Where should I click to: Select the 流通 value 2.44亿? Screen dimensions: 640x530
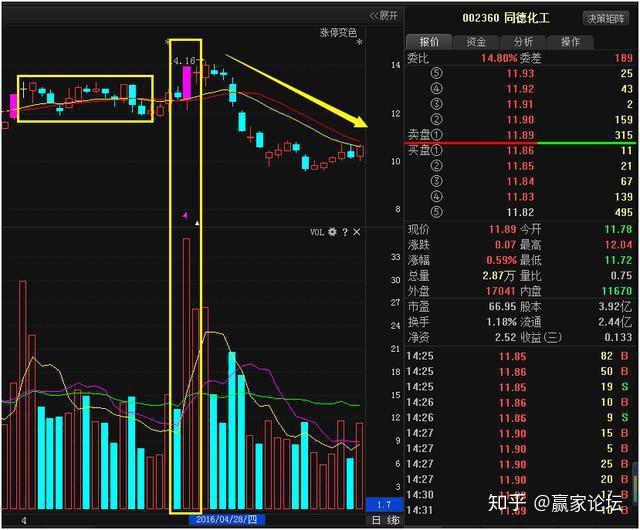616,322
